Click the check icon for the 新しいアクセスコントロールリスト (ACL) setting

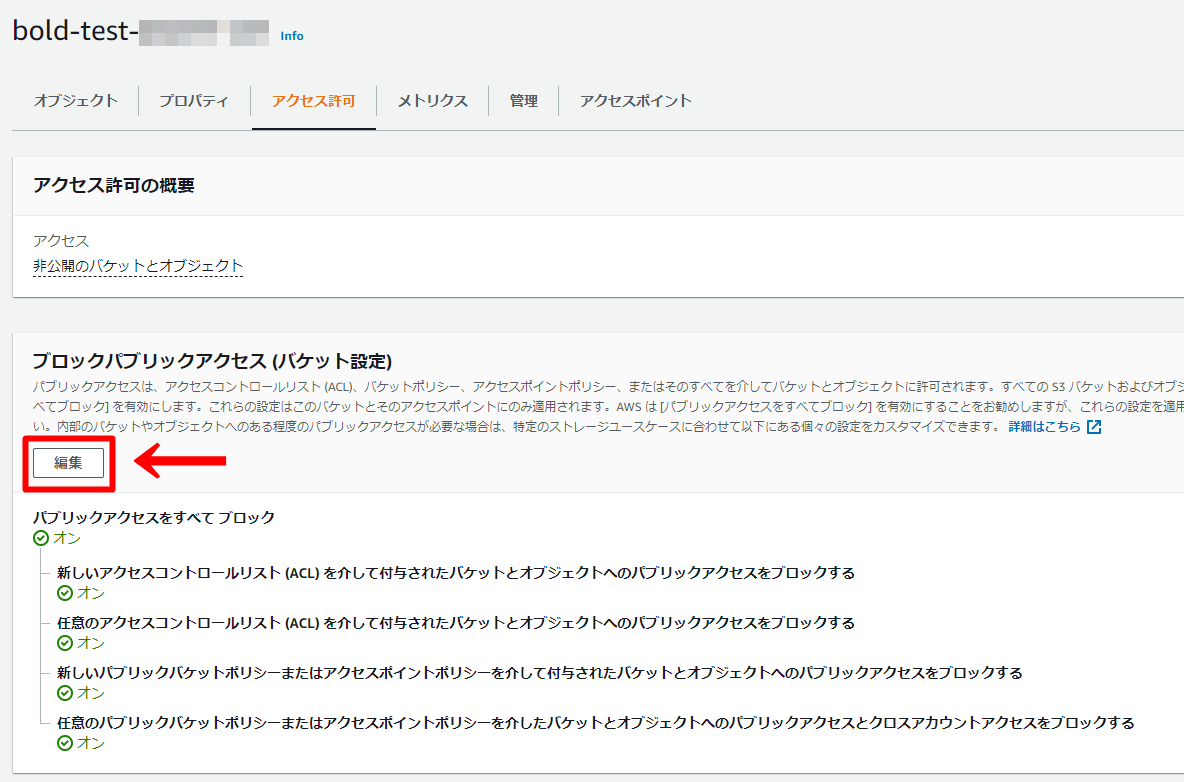pyautogui.click(x=65, y=593)
